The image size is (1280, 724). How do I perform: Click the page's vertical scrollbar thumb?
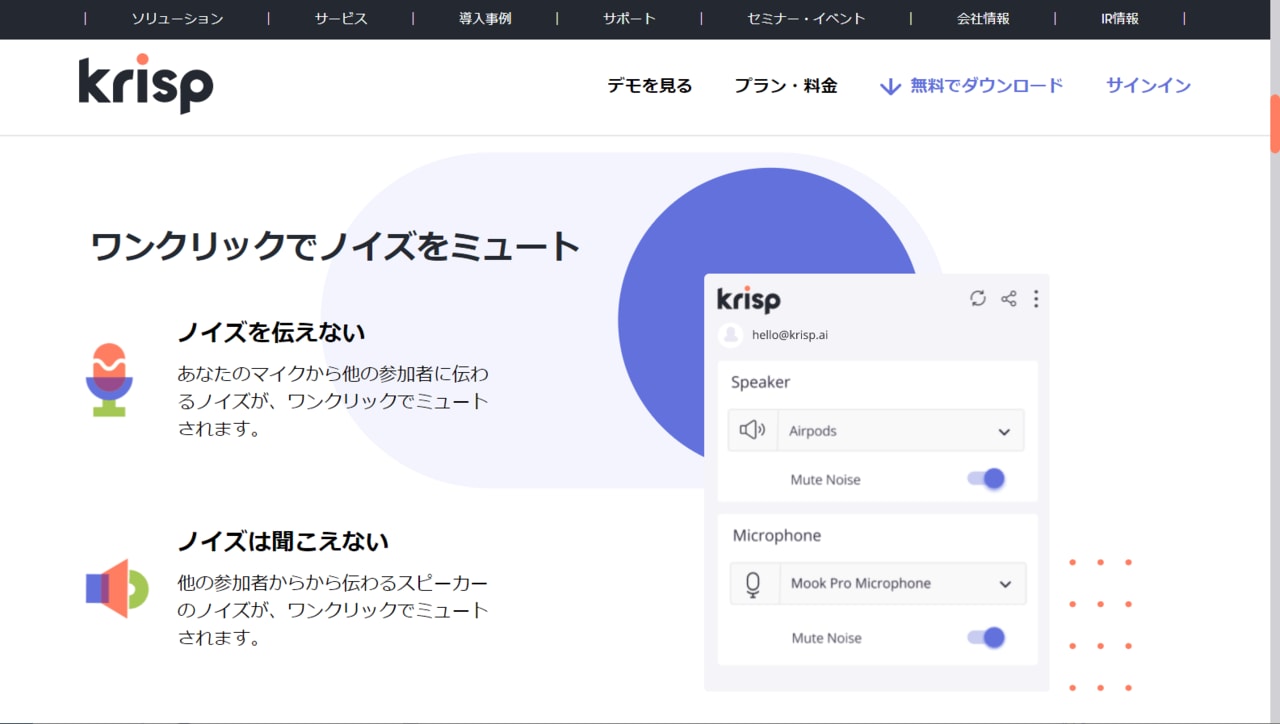[x=1275, y=123]
